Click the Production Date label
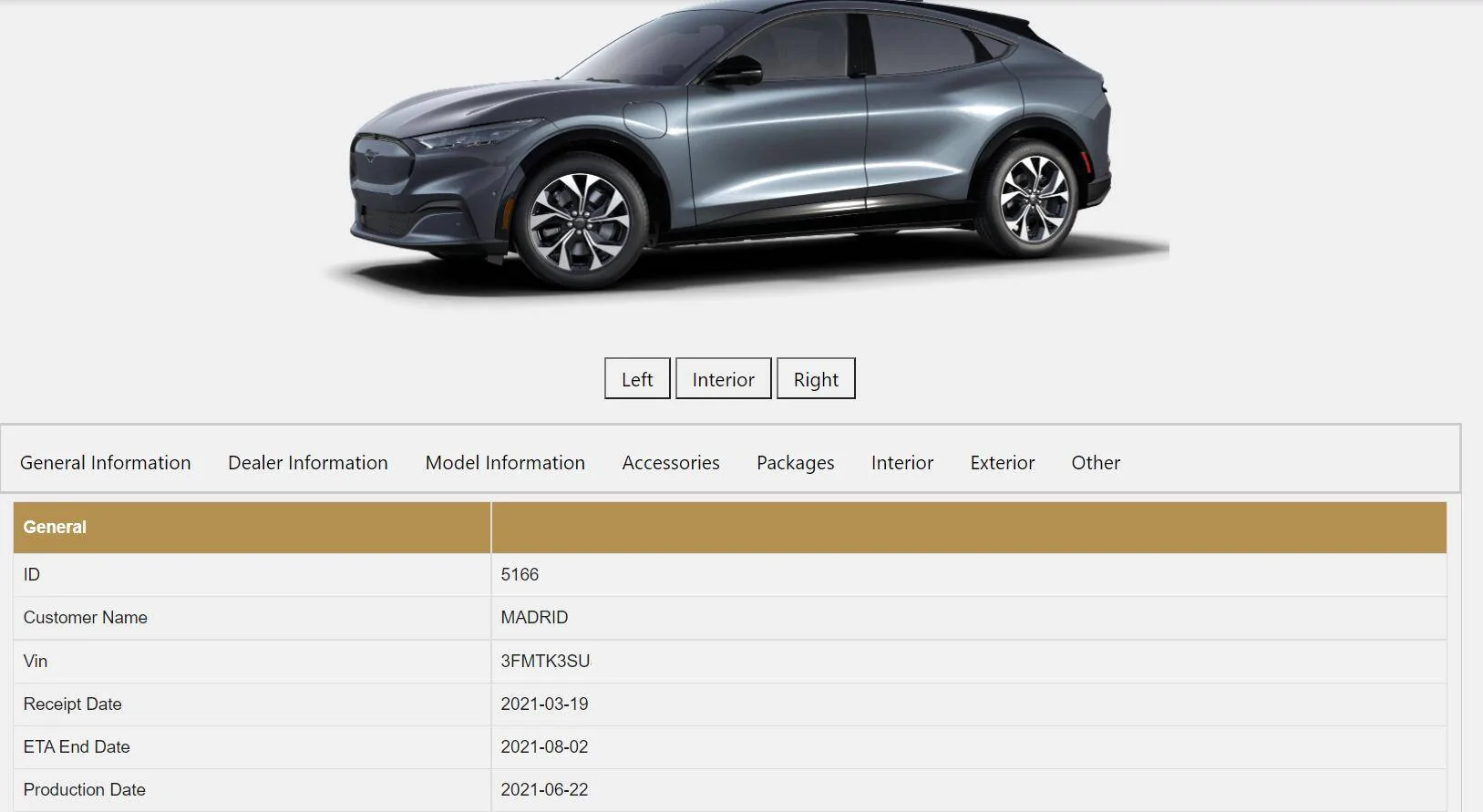 (x=85, y=789)
